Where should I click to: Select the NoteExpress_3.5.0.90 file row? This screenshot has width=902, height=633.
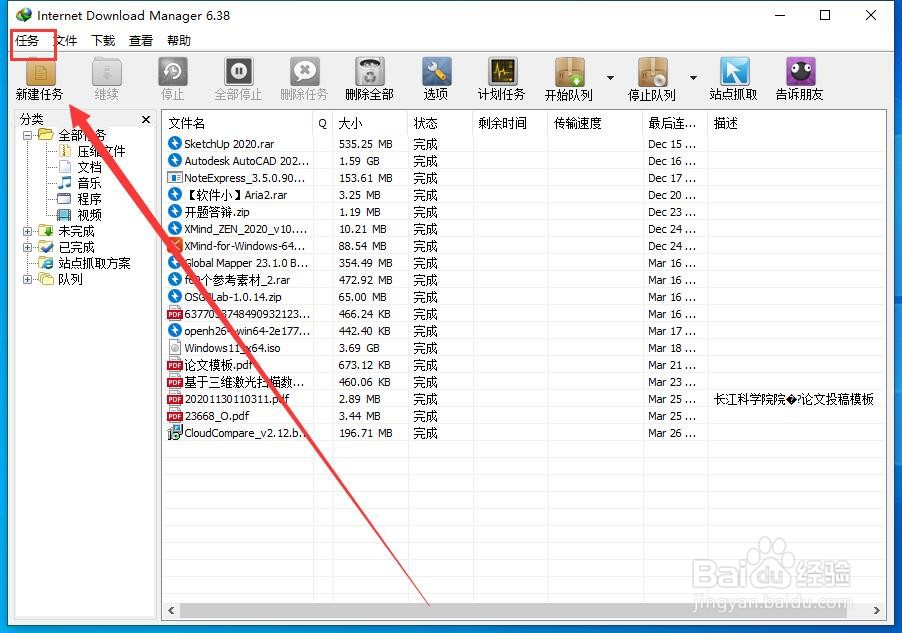tap(523, 178)
